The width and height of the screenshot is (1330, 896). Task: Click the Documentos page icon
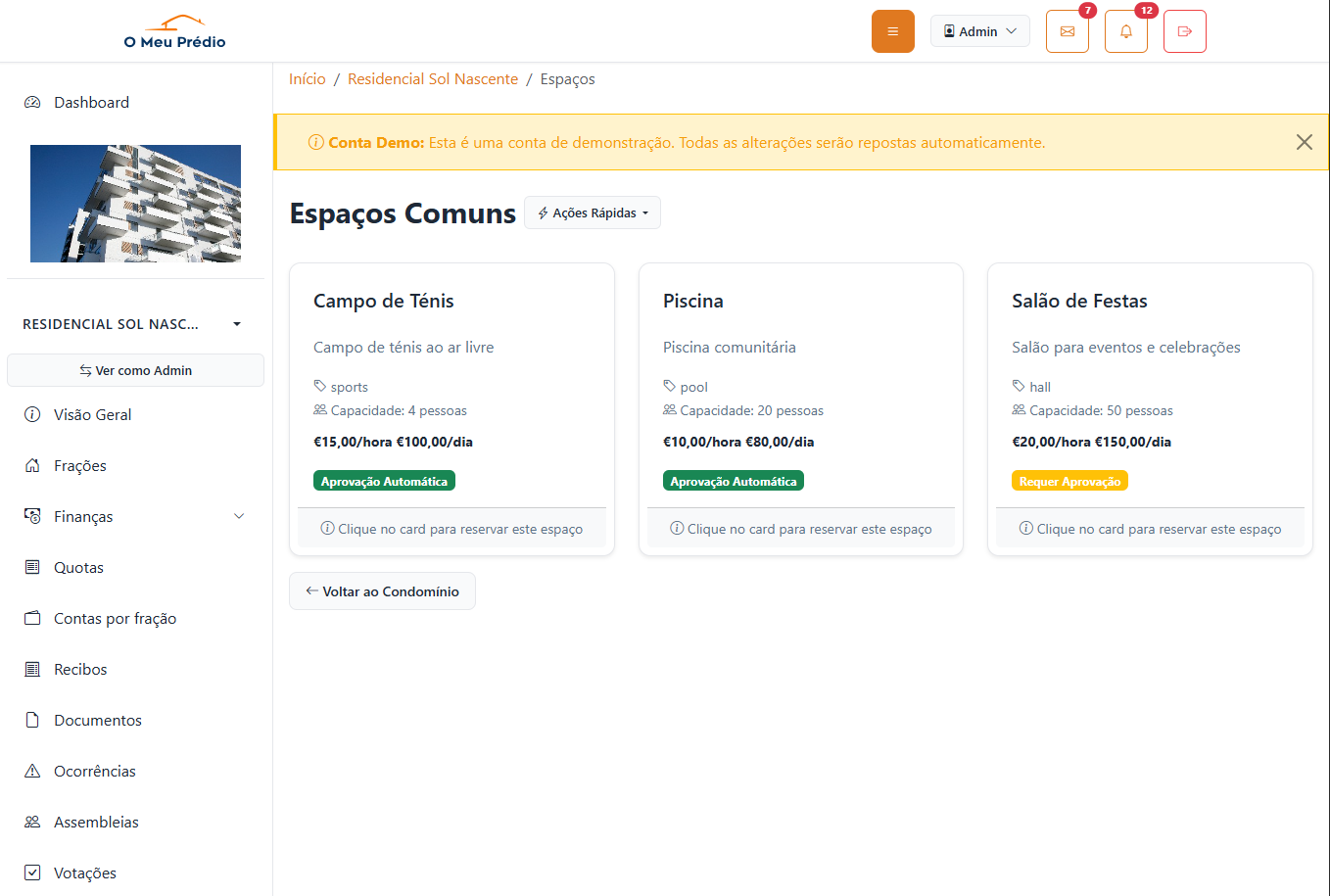tap(32, 720)
